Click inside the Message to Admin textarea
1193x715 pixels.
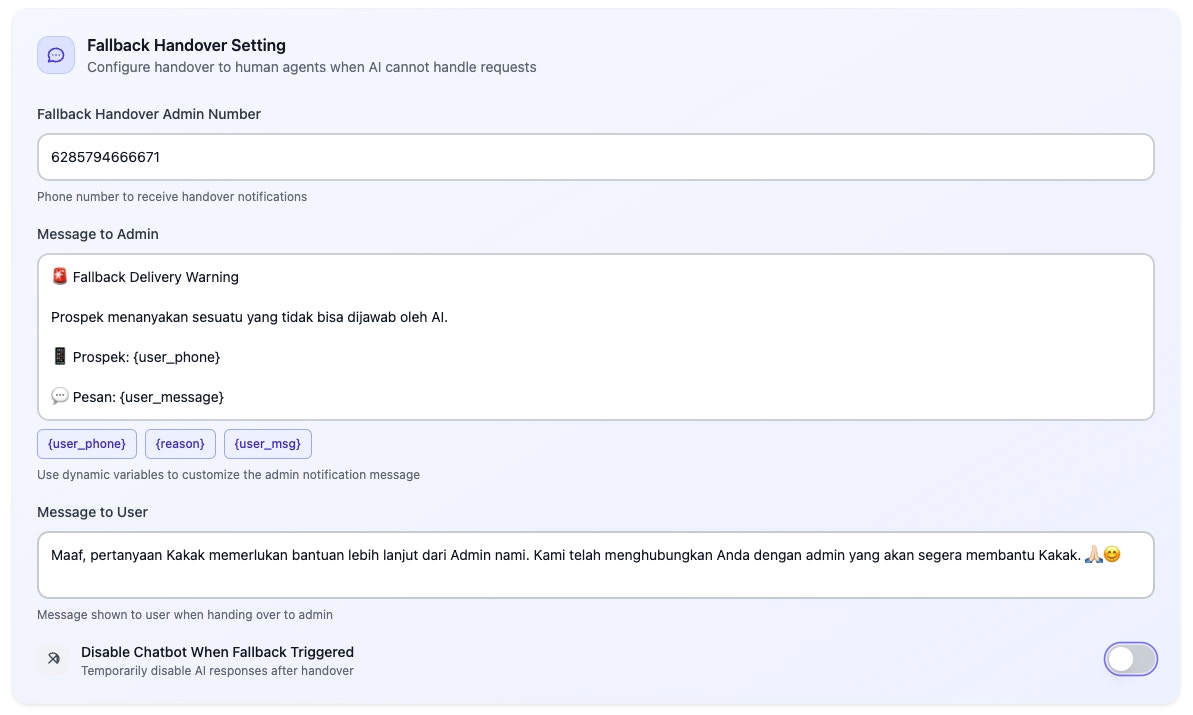point(595,335)
